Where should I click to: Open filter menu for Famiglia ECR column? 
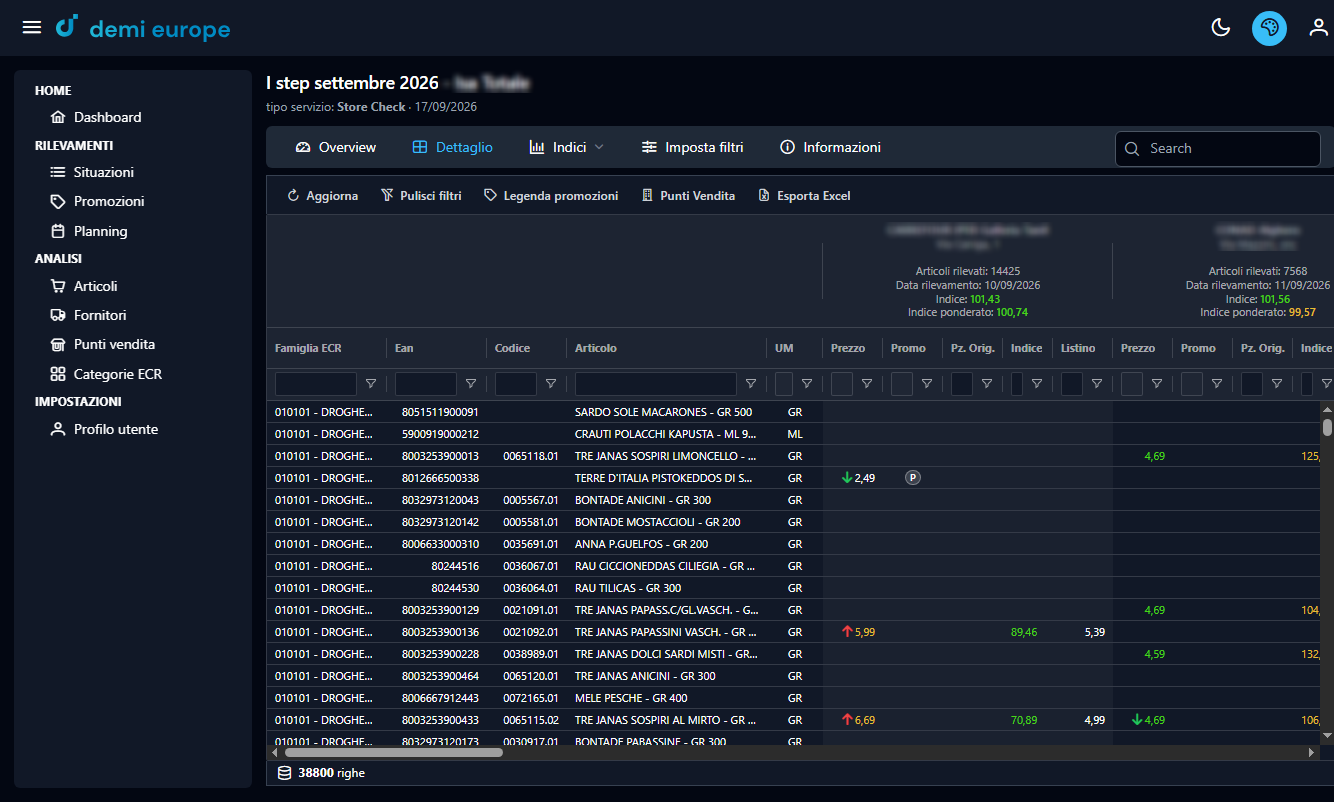(x=371, y=383)
